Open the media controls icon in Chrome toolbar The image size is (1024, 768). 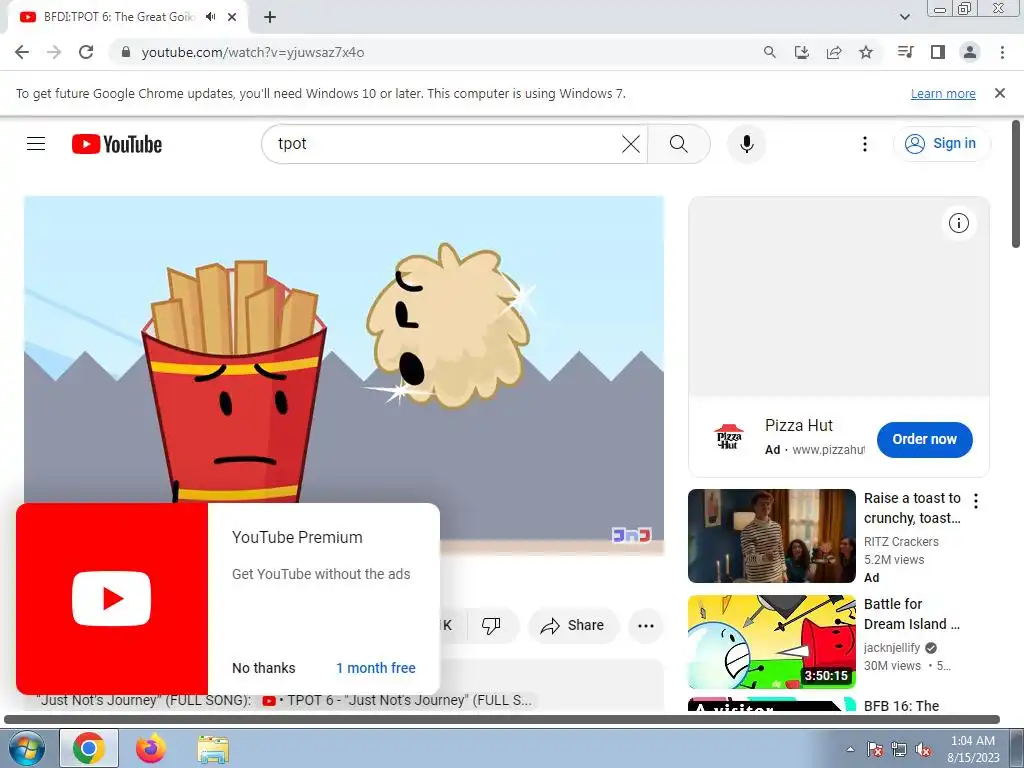point(906,52)
